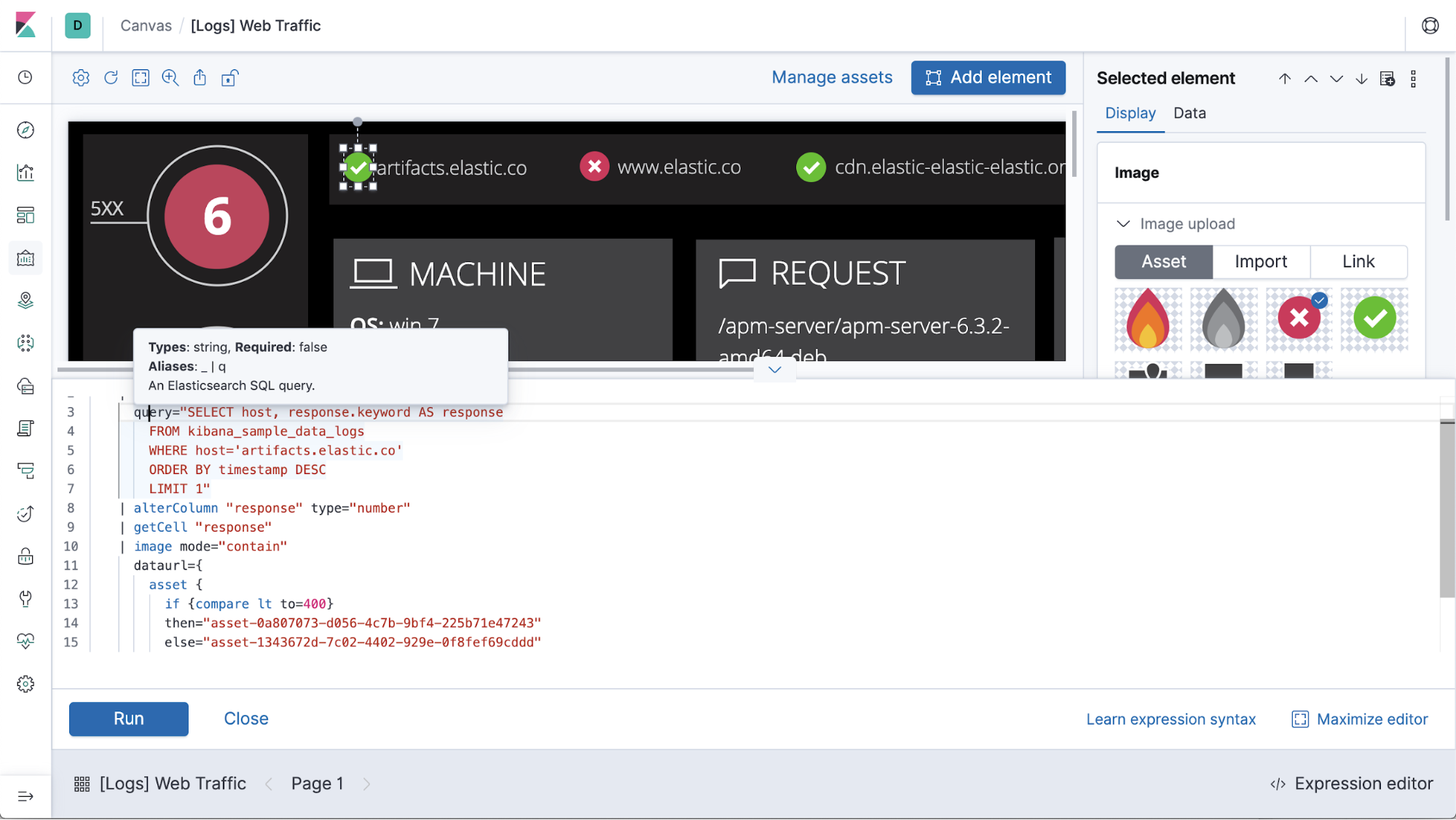The width and height of the screenshot is (1456, 820).
Task: Click the Learn expression syntax link
Action: [x=1172, y=718]
